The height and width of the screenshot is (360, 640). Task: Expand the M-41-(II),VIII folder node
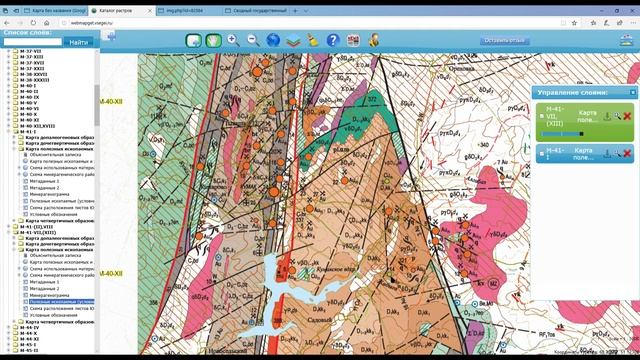(9, 227)
